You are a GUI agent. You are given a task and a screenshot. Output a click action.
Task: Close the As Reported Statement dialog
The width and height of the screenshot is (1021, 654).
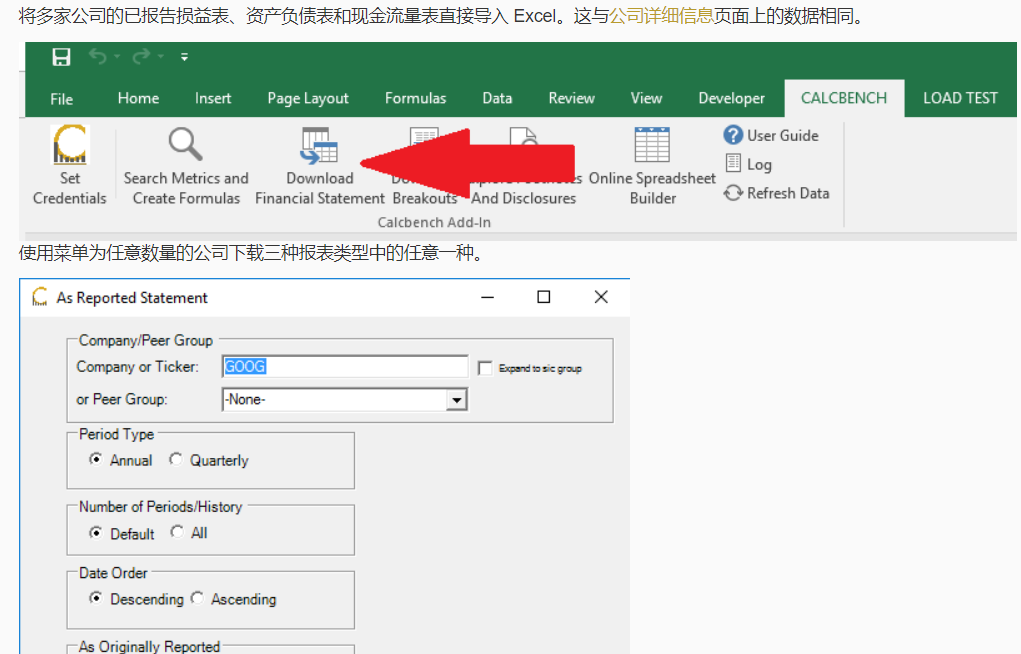pyautogui.click(x=601, y=297)
